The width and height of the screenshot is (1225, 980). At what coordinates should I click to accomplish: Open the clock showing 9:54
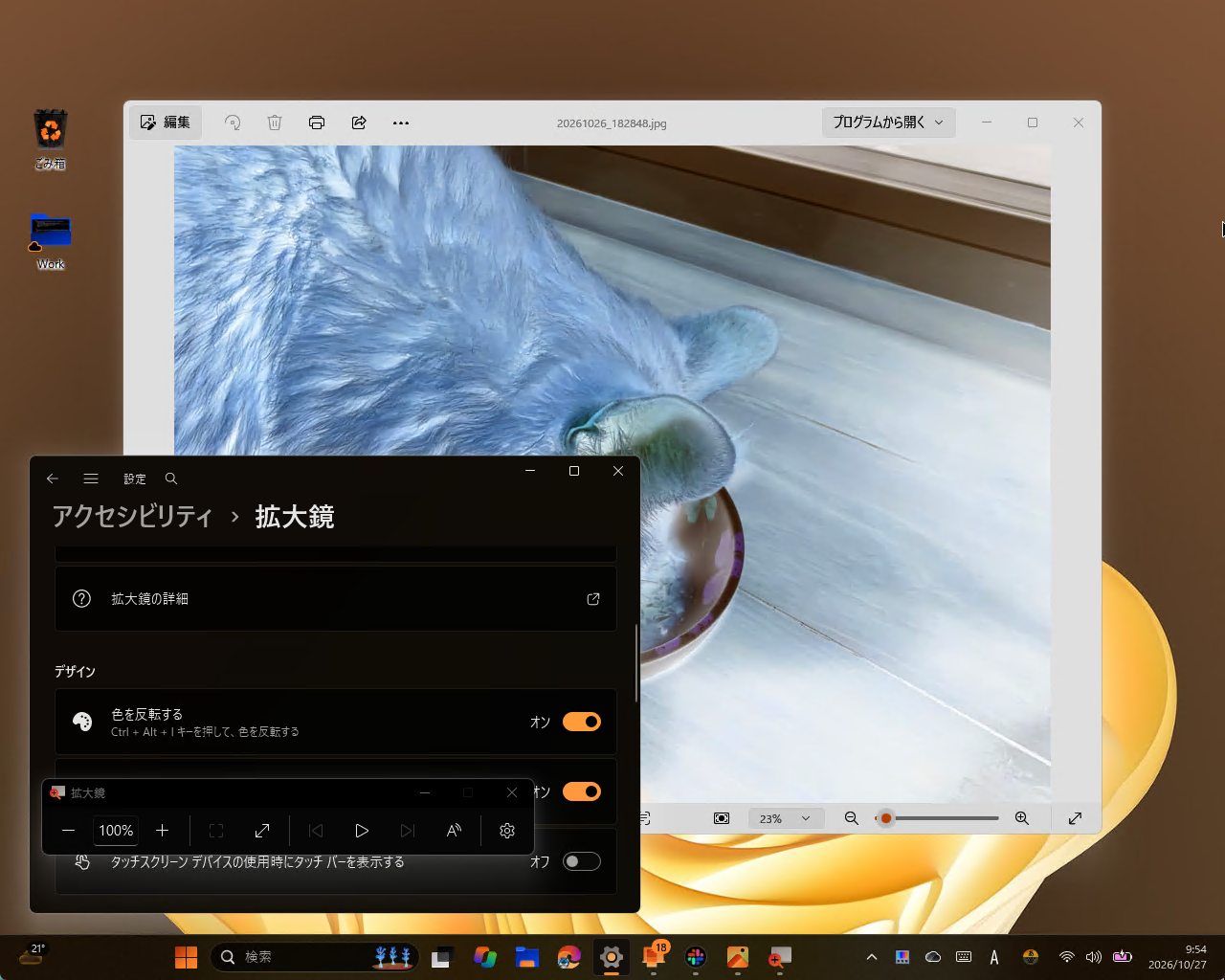click(1177, 957)
